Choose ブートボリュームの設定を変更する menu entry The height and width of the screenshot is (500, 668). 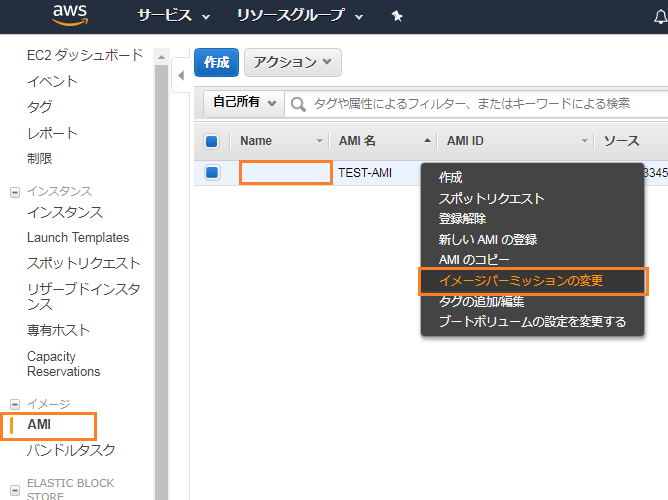click(533, 322)
